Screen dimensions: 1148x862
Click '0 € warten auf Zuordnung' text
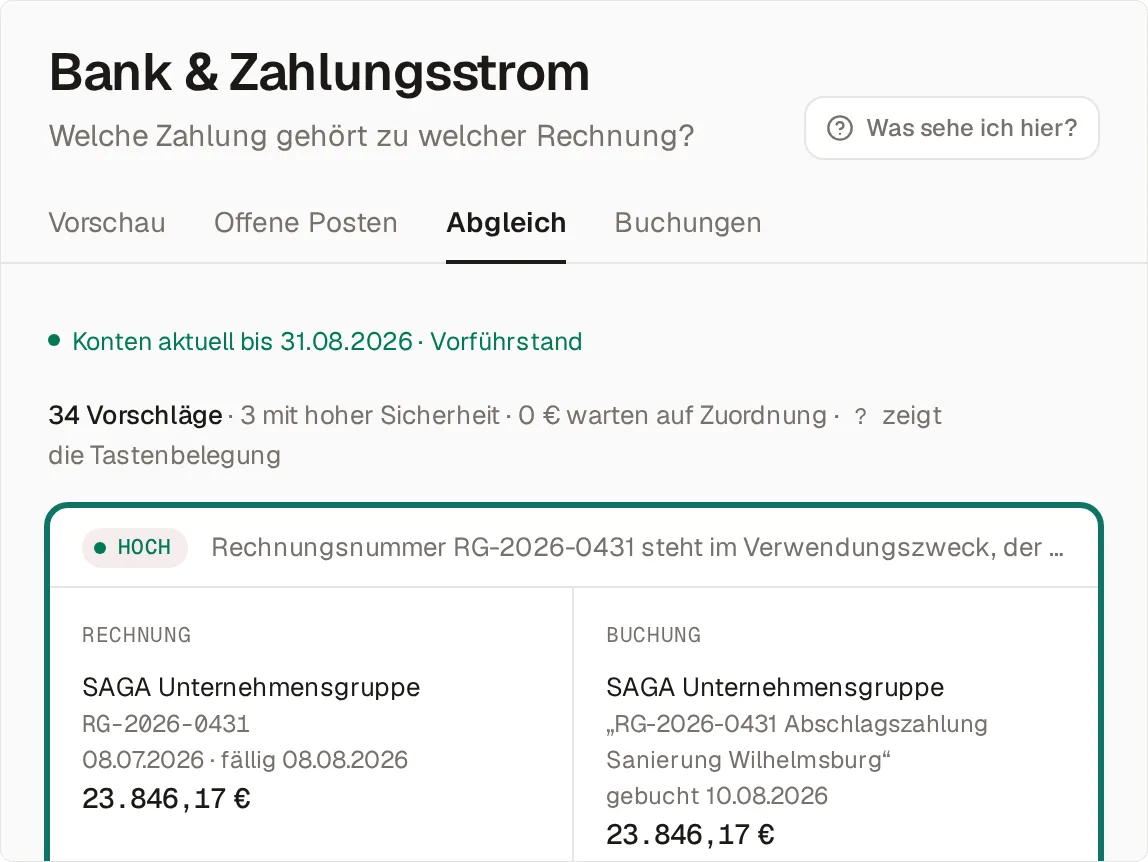(x=672, y=415)
